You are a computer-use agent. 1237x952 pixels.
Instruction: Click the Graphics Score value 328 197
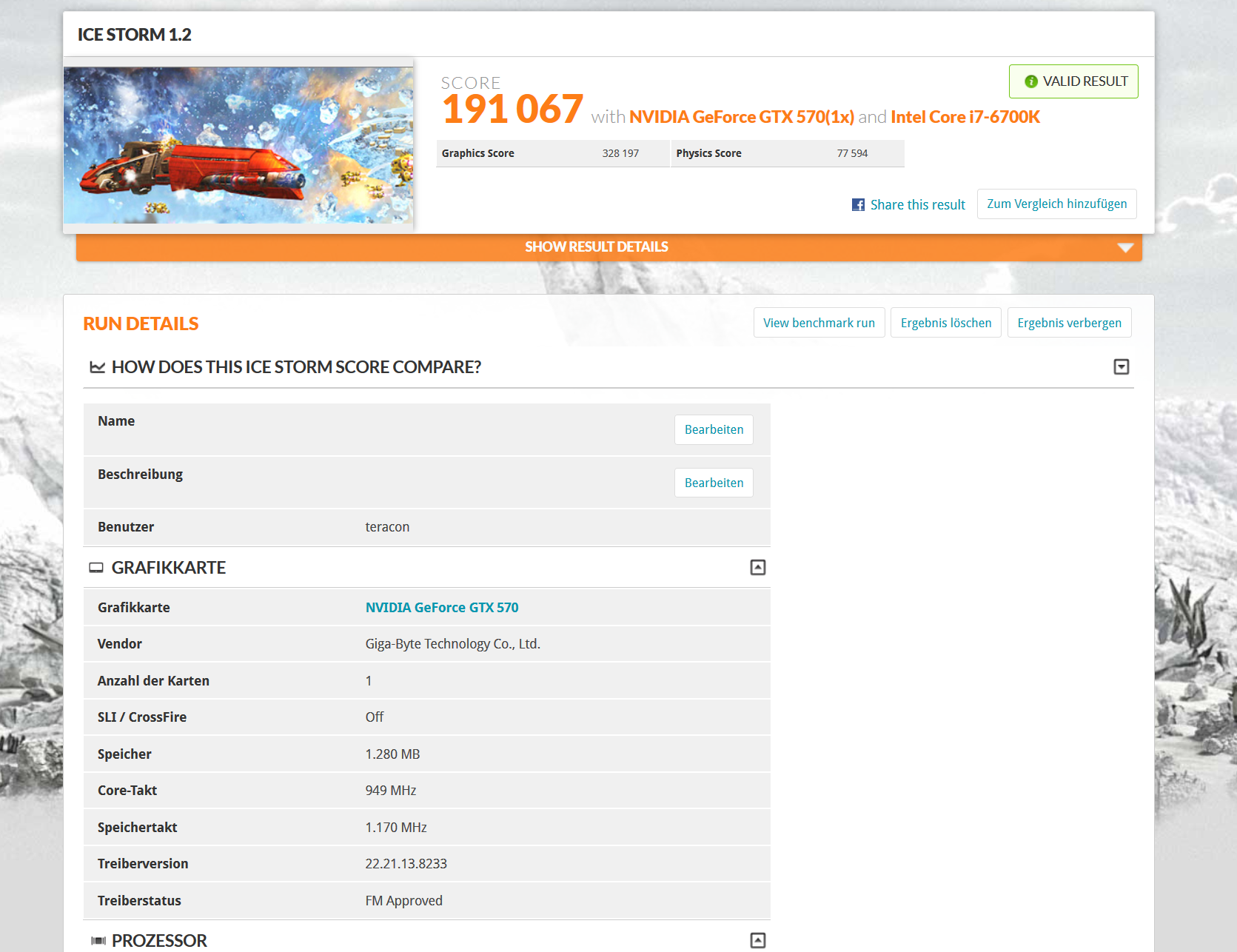point(620,153)
